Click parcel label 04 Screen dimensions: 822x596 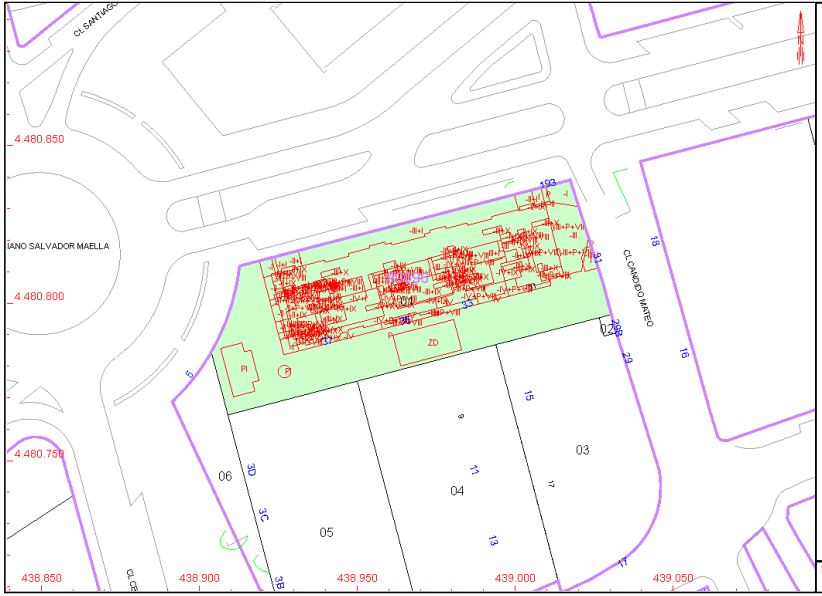click(457, 491)
